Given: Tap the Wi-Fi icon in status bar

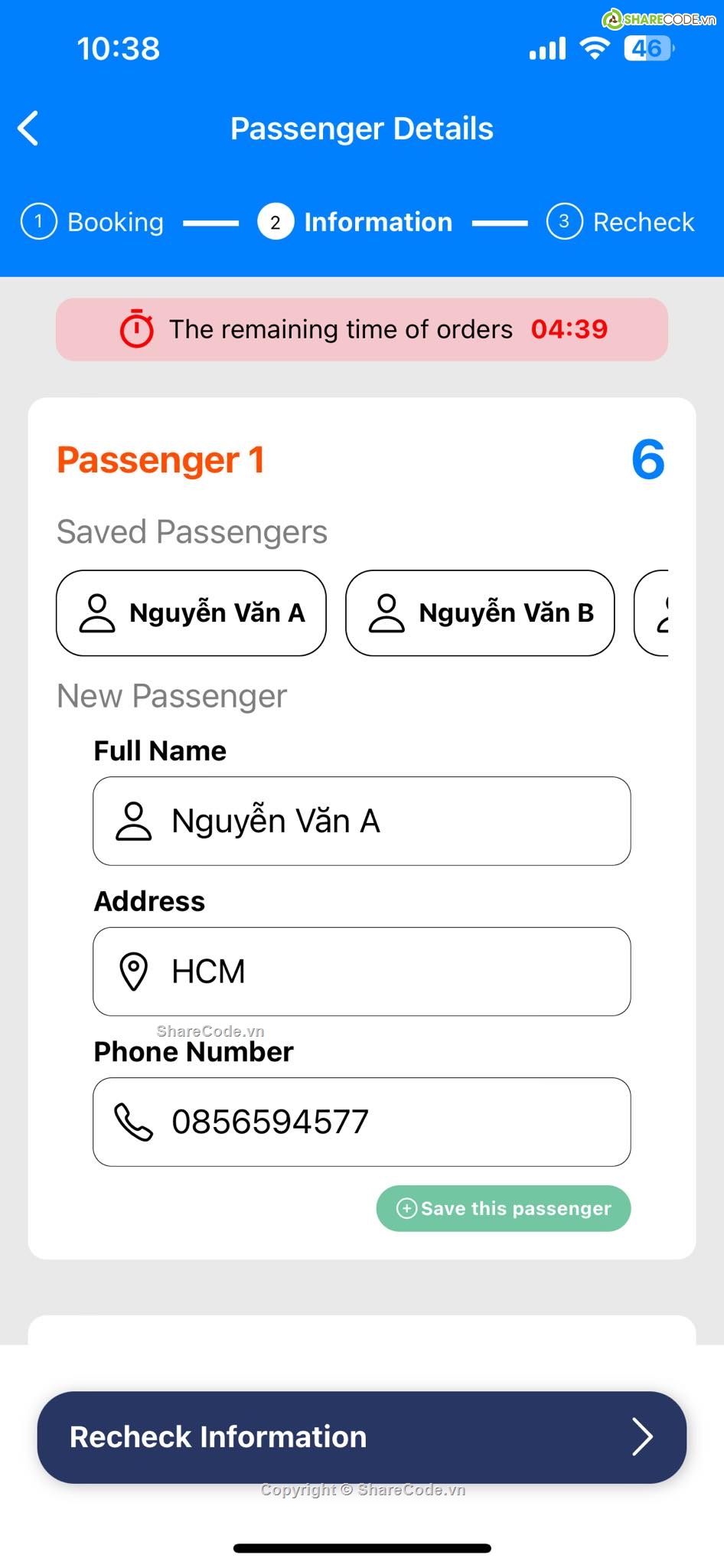Looking at the screenshot, I should 594,47.
